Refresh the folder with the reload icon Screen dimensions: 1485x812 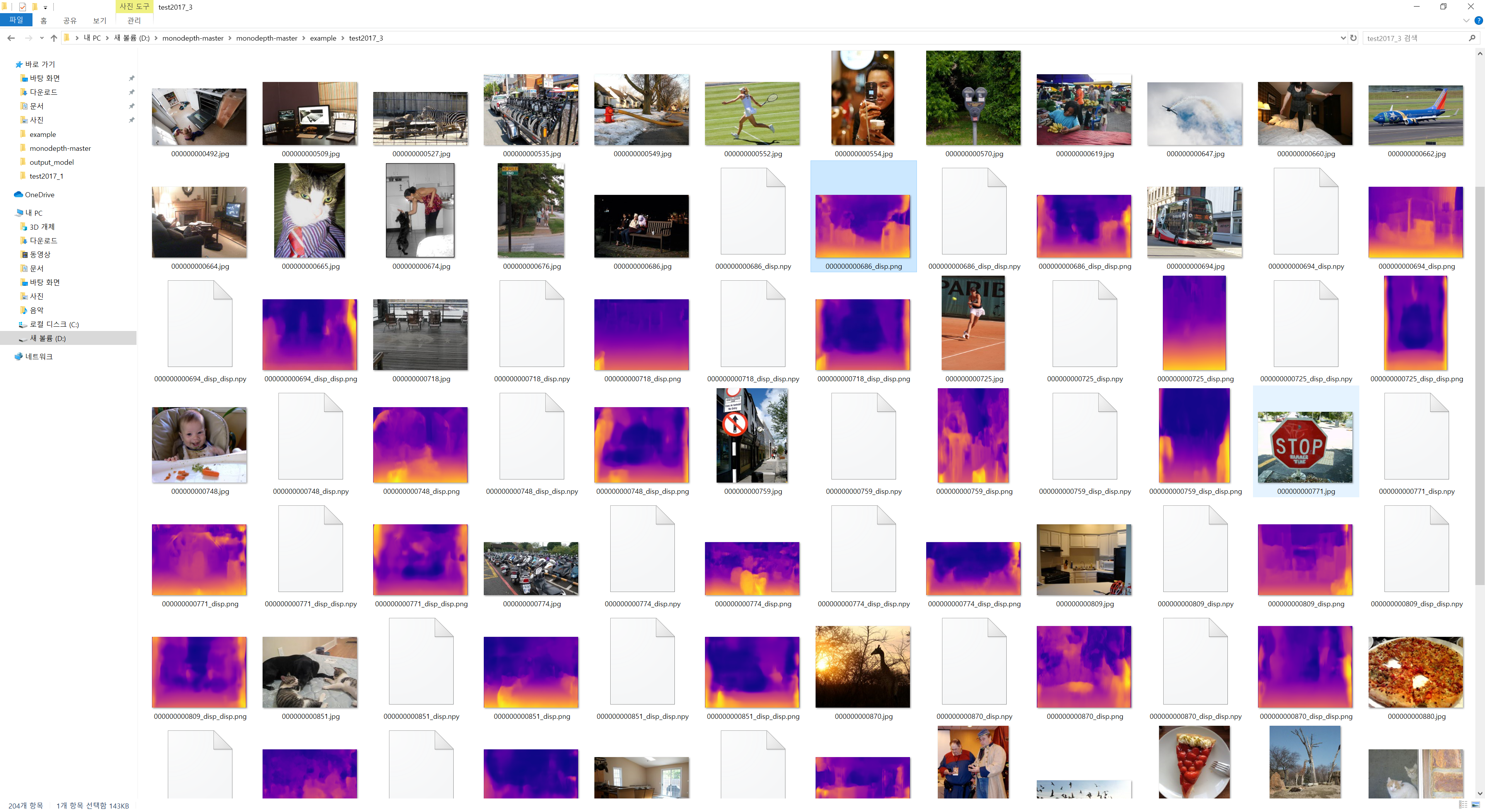[1353, 38]
